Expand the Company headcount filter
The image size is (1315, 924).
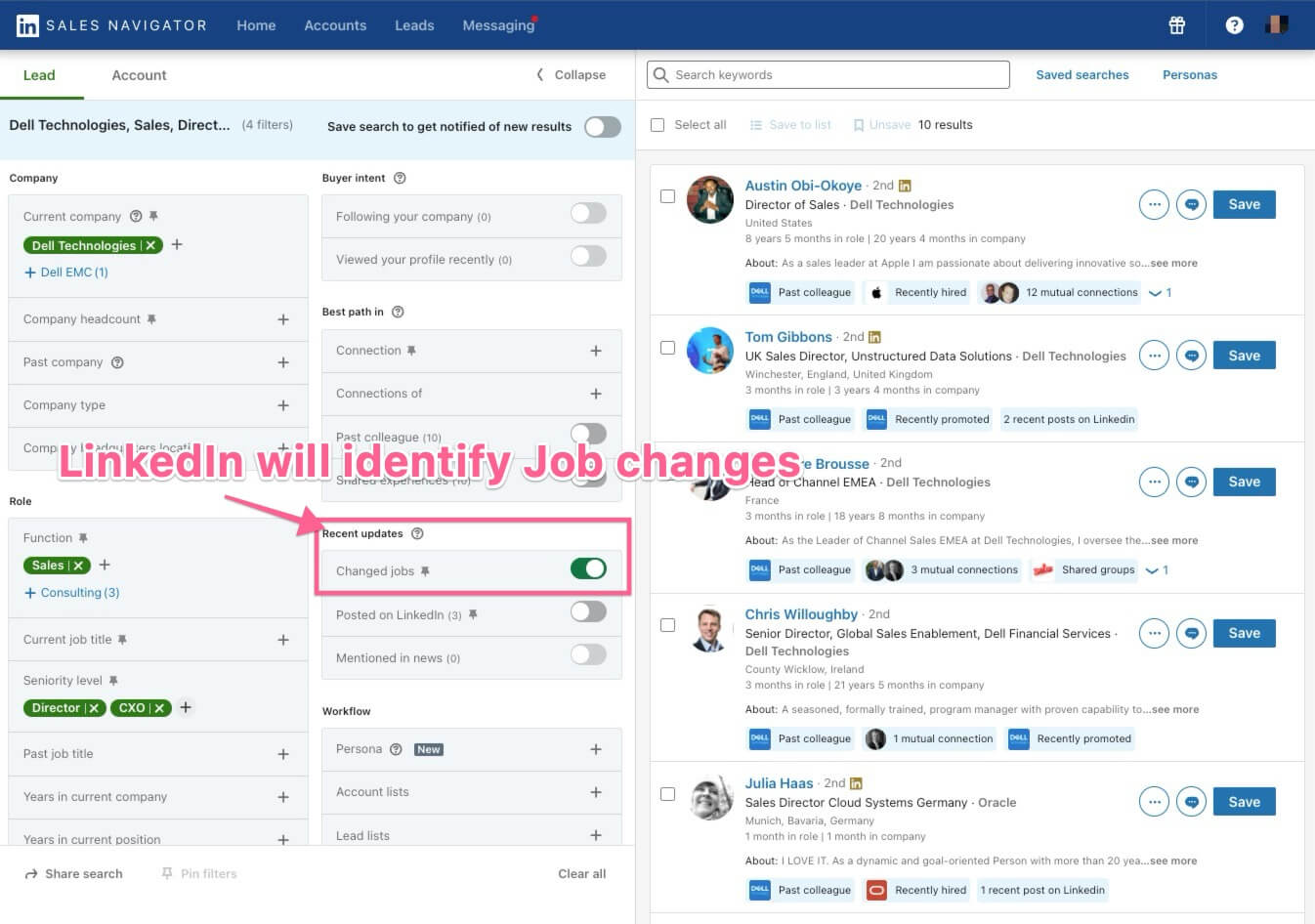(x=282, y=319)
